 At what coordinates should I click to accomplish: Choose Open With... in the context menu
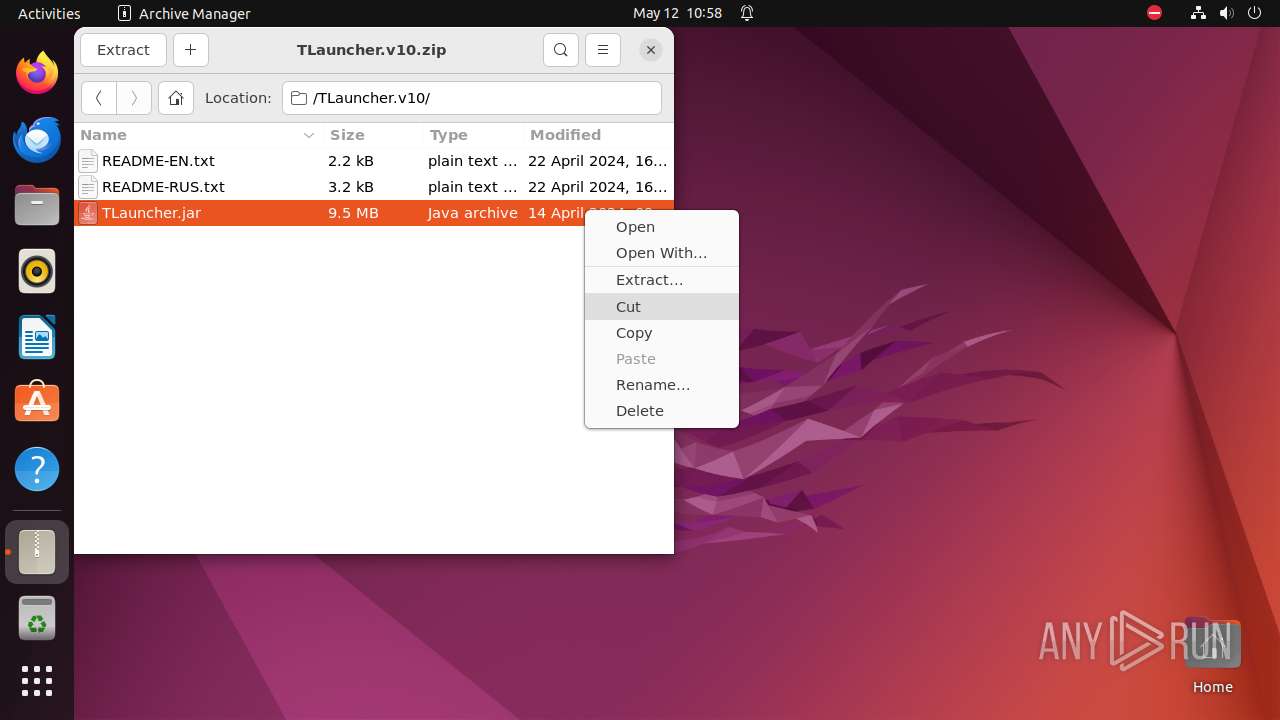click(x=661, y=253)
